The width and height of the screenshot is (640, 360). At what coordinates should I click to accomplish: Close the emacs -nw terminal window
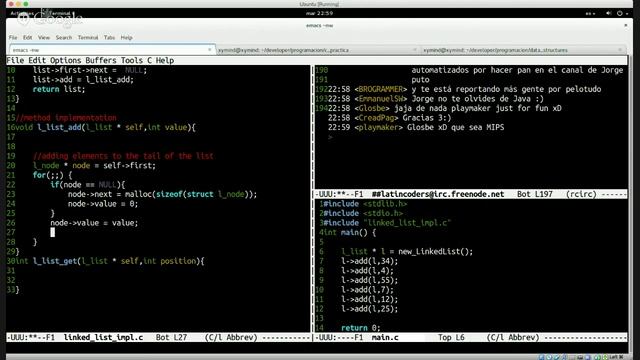tap(625, 25)
